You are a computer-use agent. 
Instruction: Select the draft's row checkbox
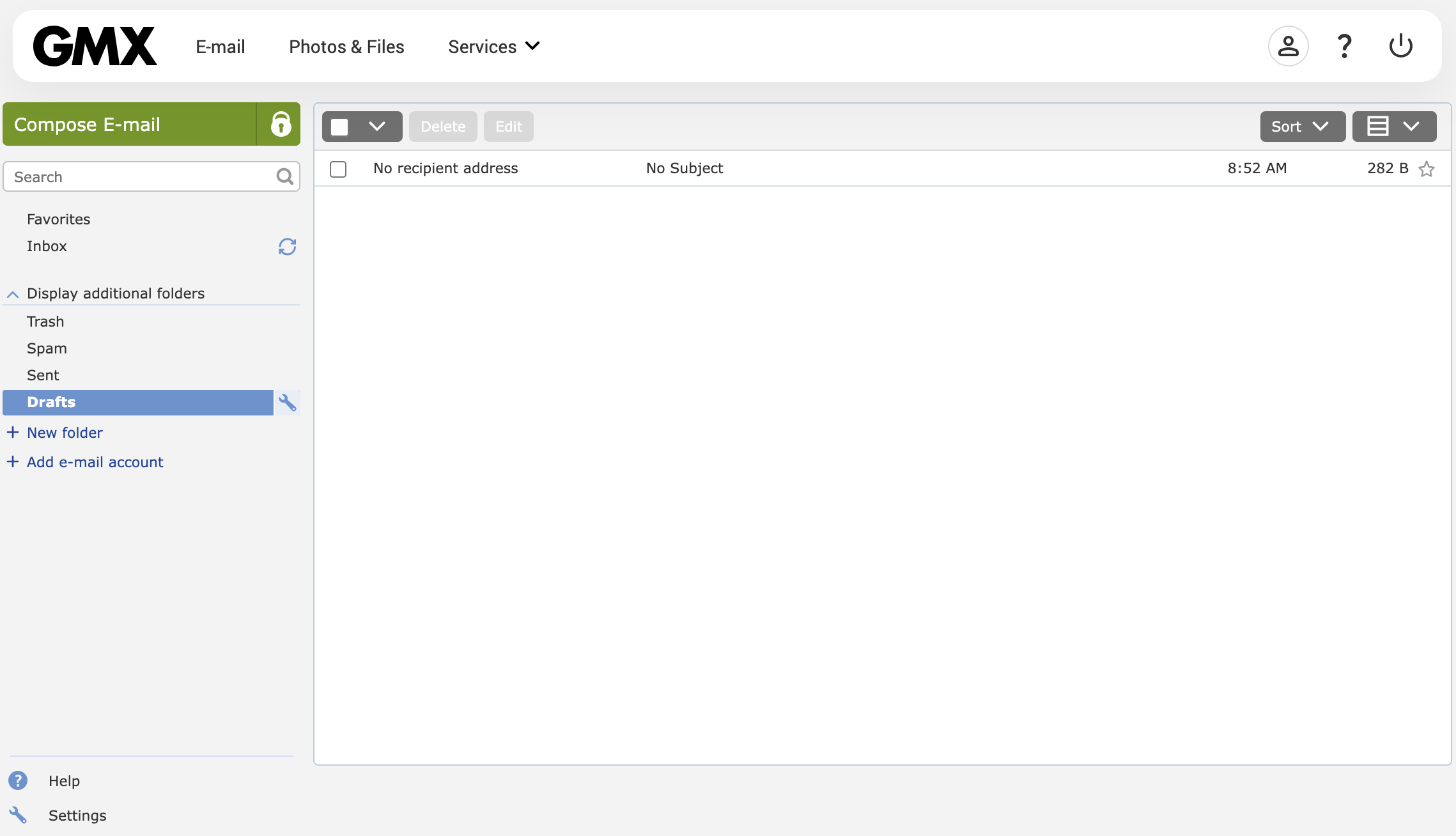point(338,169)
